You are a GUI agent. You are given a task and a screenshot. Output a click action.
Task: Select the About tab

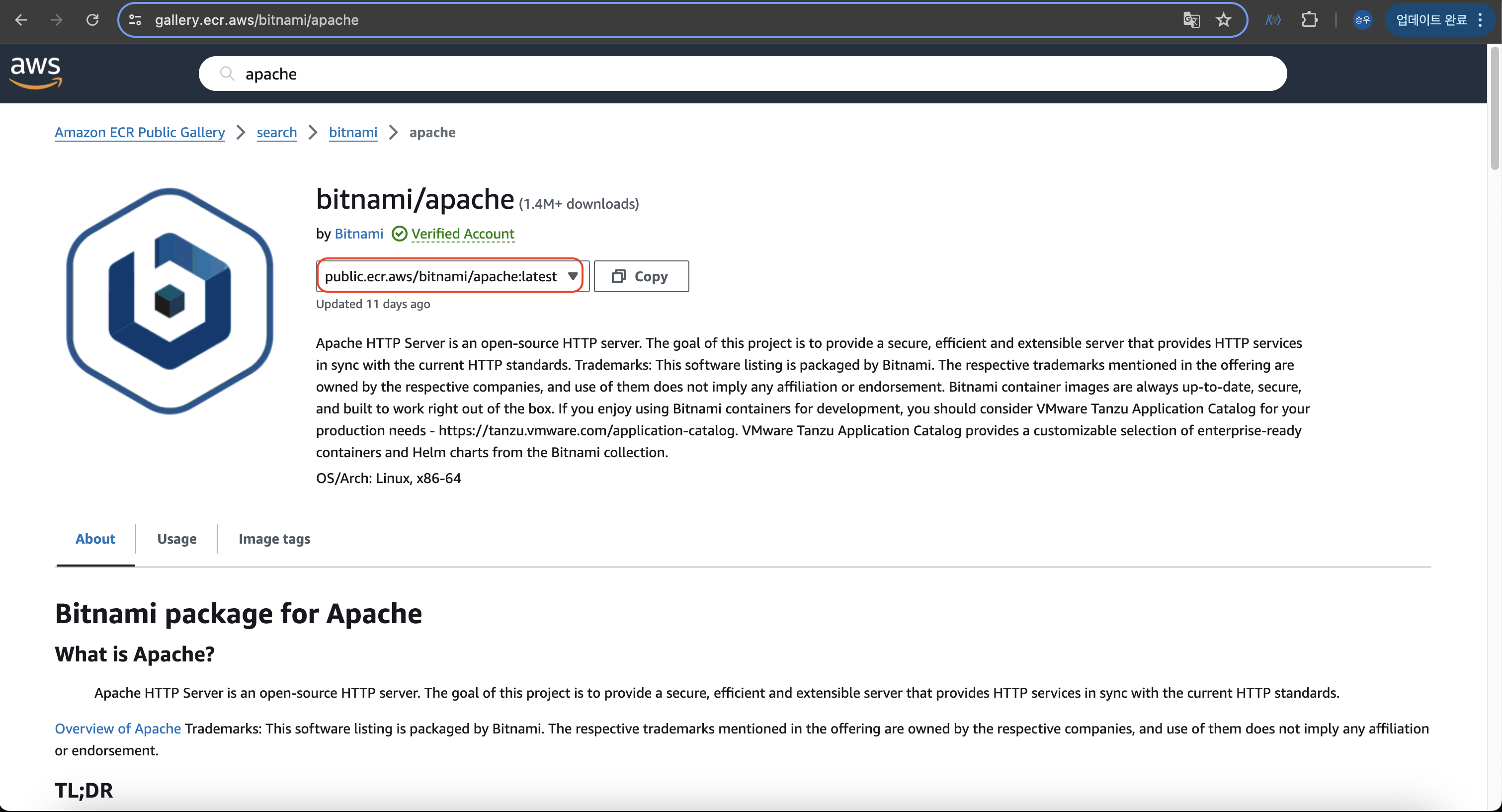point(95,539)
